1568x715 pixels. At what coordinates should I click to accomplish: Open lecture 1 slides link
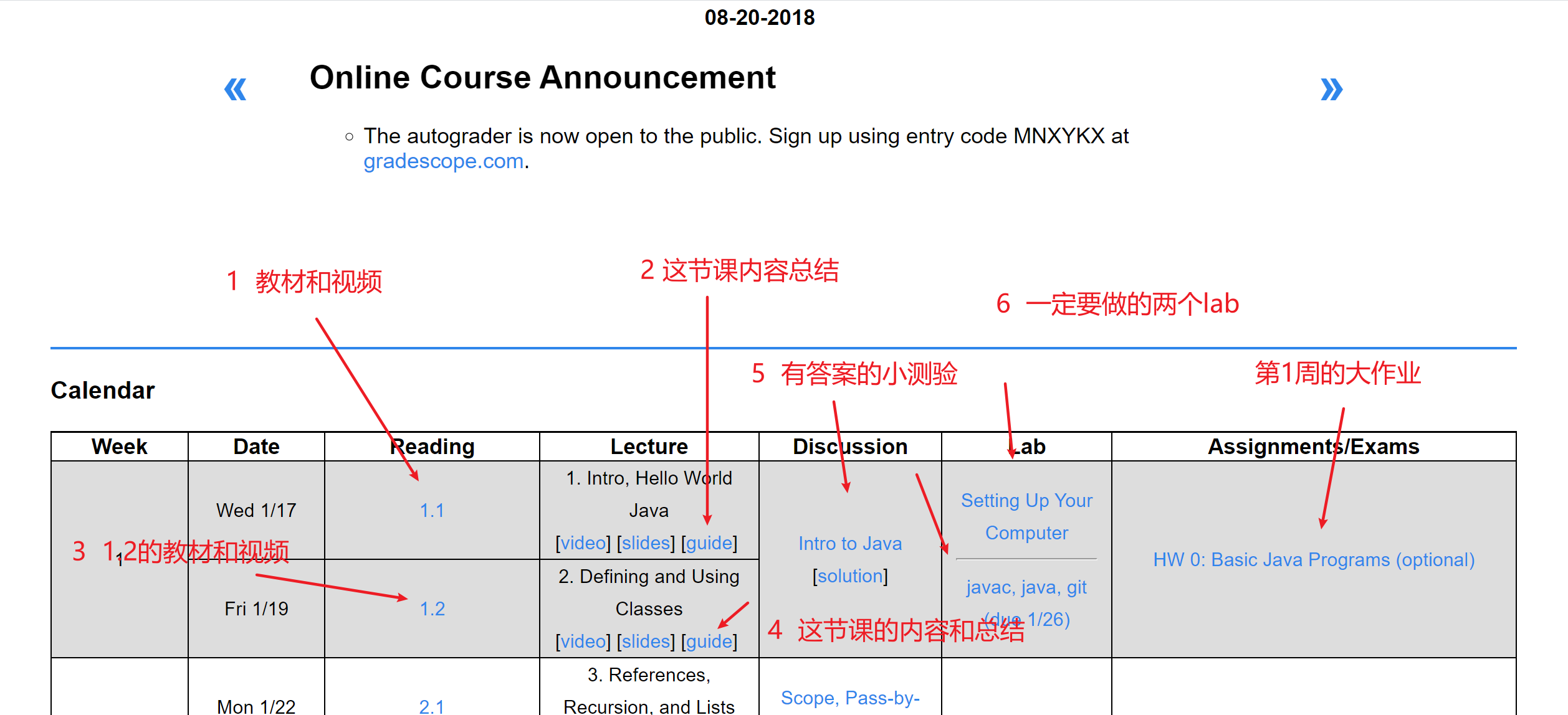pyautogui.click(x=646, y=543)
